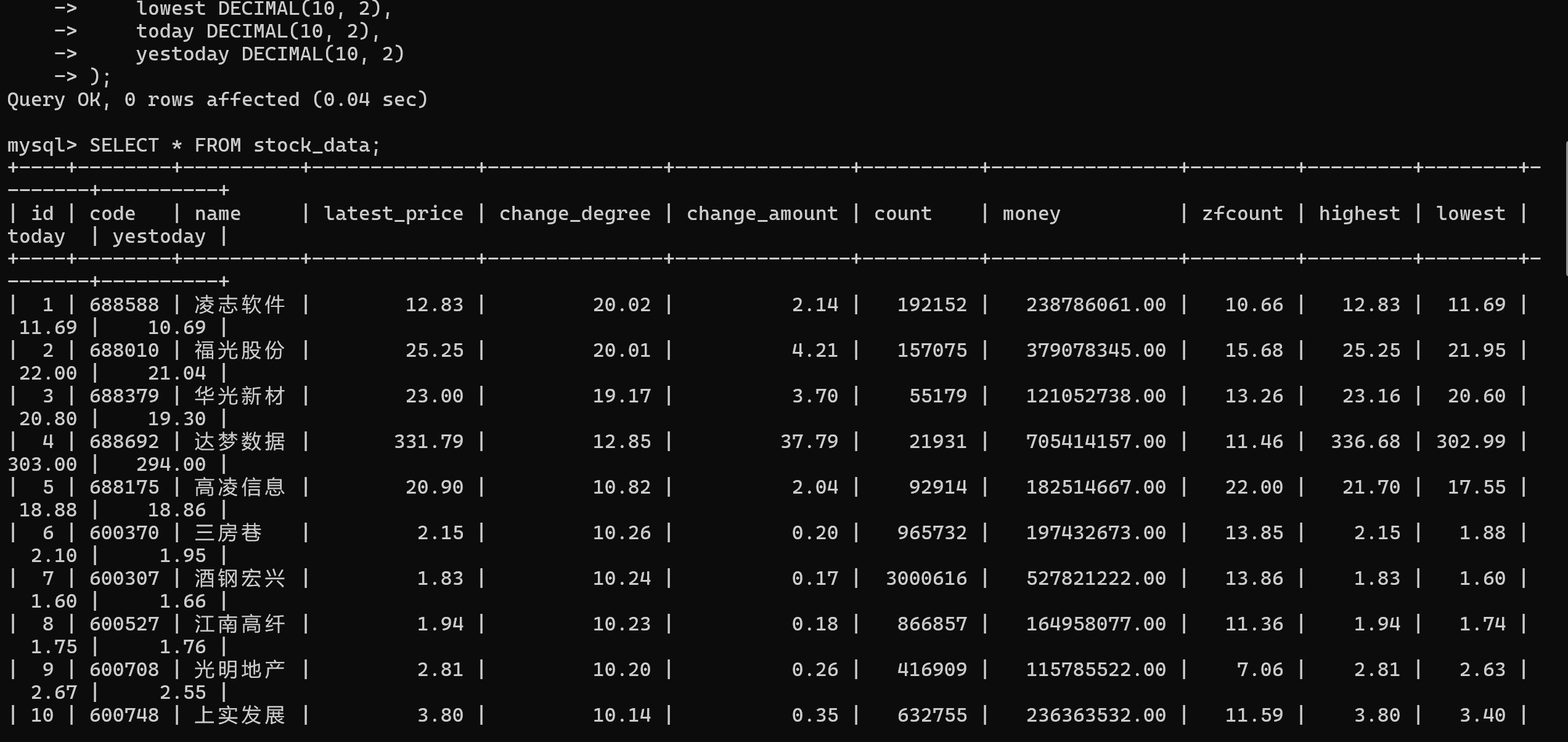1568x742 pixels.
Task: Click stock code 600370
Action: 124,532
